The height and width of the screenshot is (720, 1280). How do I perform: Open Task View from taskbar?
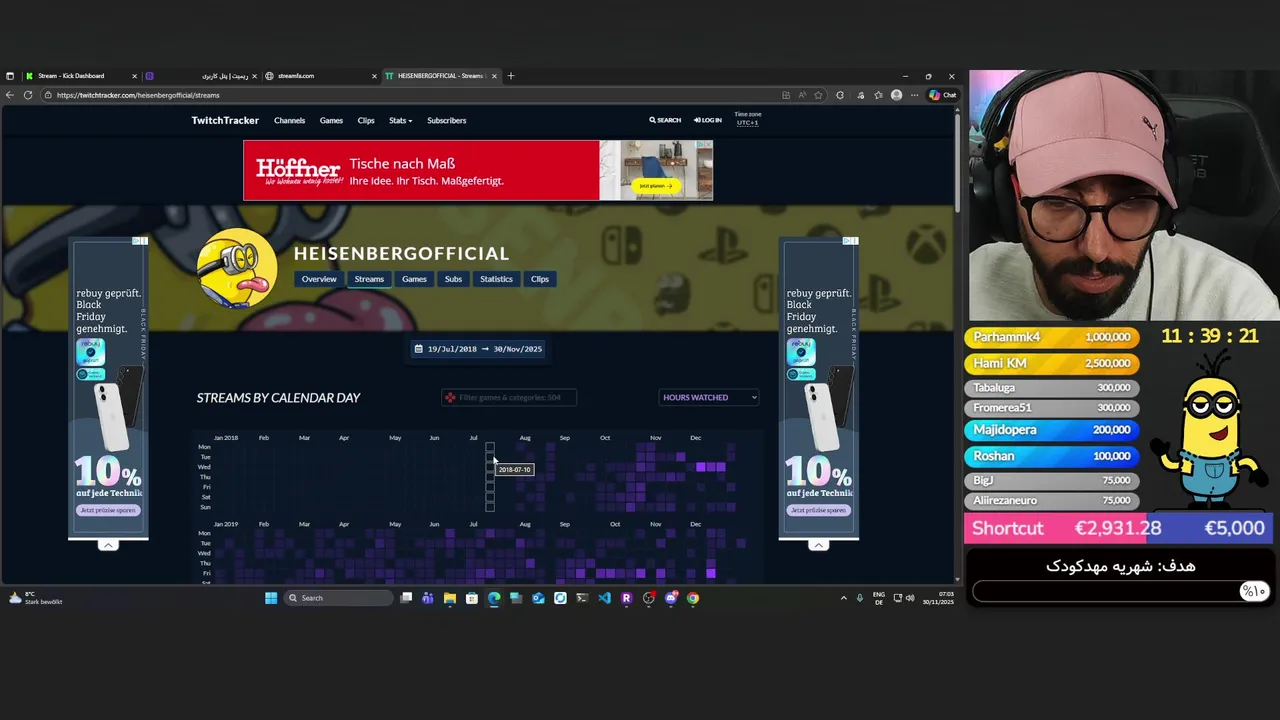[406, 598]
